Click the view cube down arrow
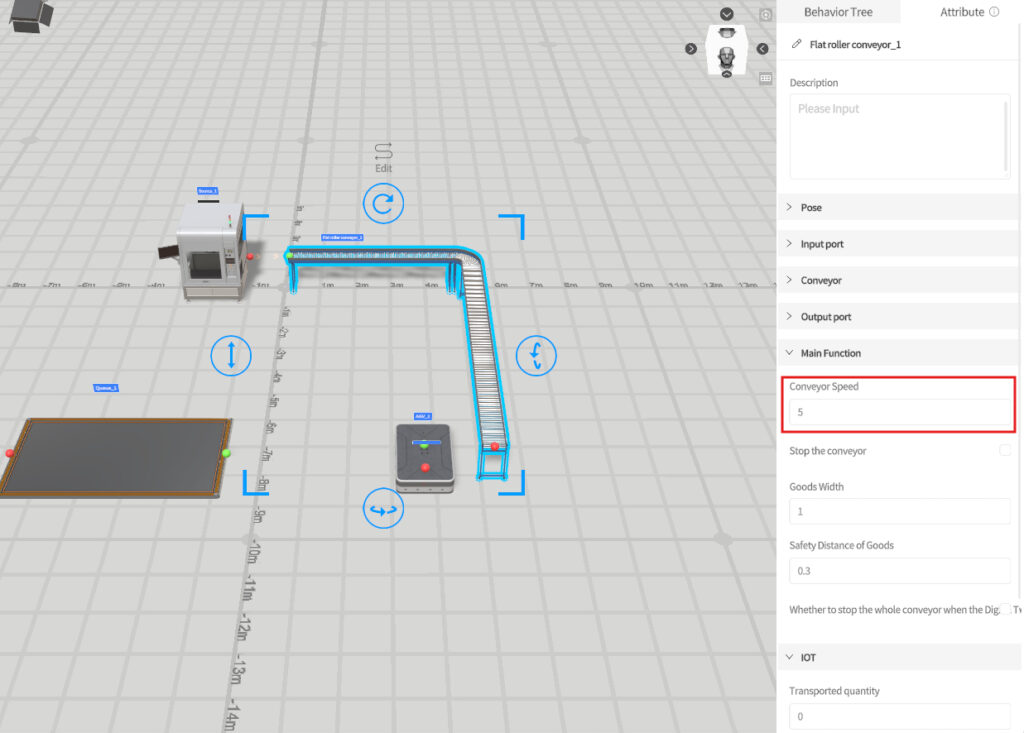Image resolution: width=1024 pixels, height=733 pixels. click(726, 14)
